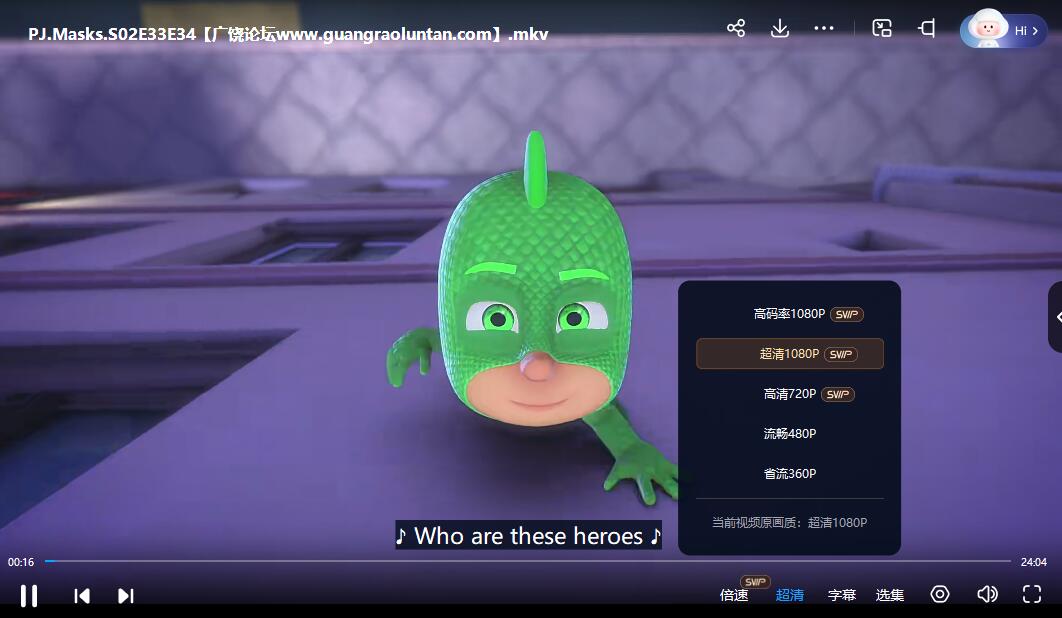Image resolution: width=1062 pixels, height=618 pixels.
Task: Click the subtitle text Who are these heroes
Action: [x=528, y=535]
